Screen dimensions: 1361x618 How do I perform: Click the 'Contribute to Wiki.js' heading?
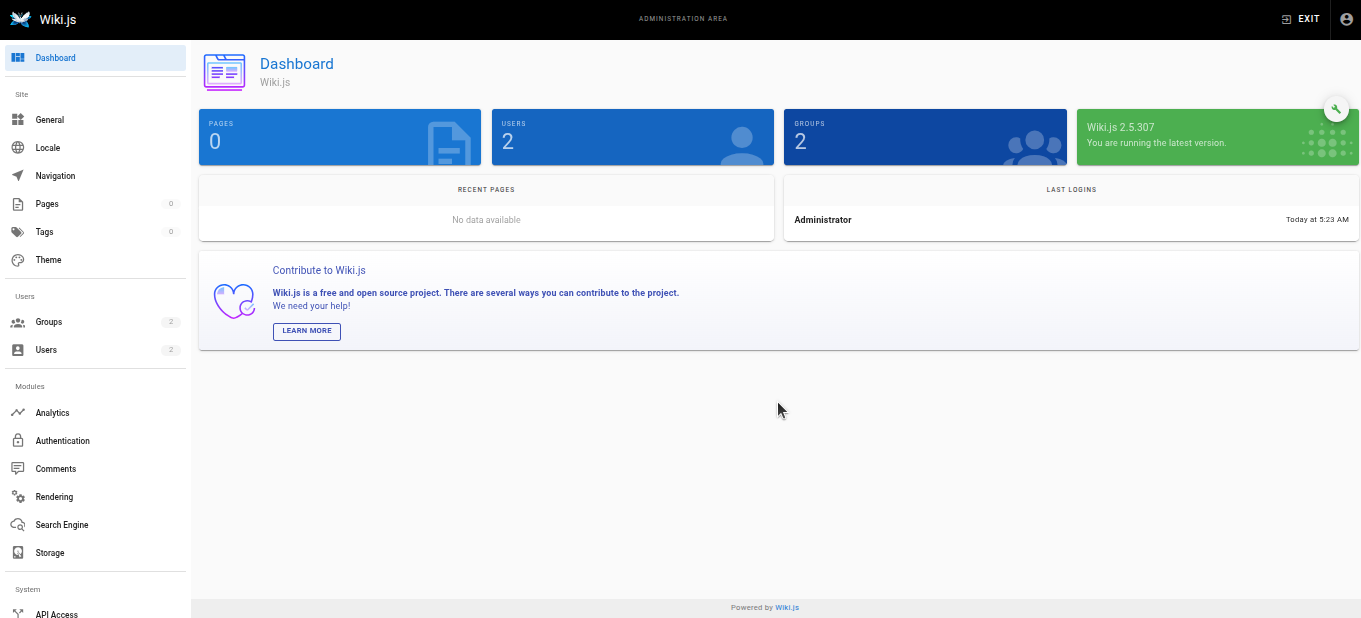pos(319,271)
